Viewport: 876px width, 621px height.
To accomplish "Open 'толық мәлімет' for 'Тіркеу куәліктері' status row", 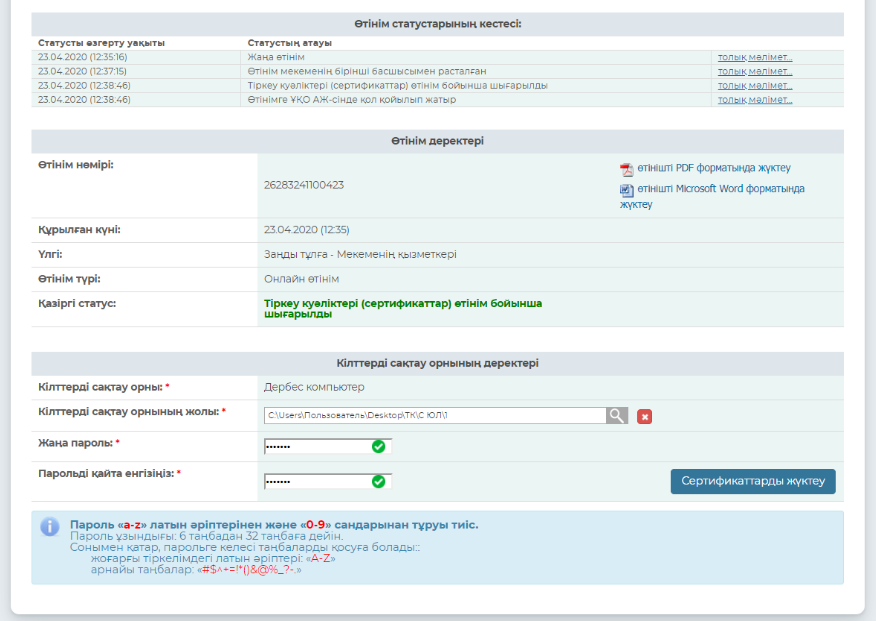I will pos(754,85).
